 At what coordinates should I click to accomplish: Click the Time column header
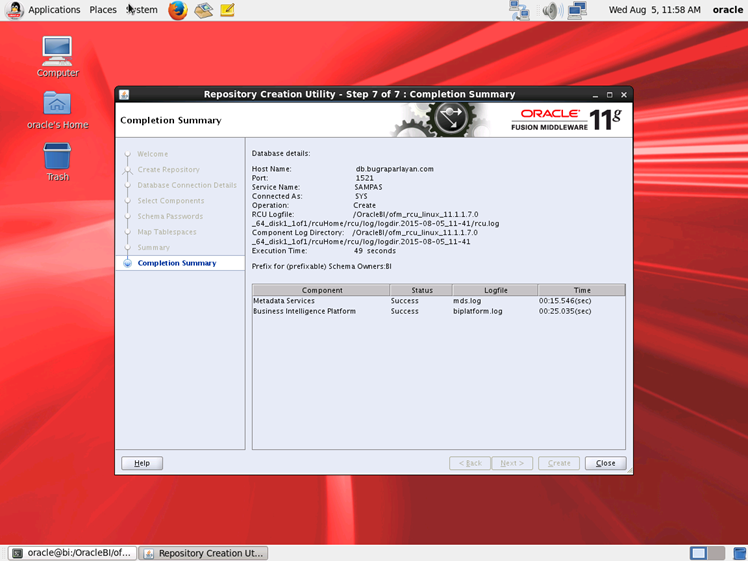click(x=582, y=290)
